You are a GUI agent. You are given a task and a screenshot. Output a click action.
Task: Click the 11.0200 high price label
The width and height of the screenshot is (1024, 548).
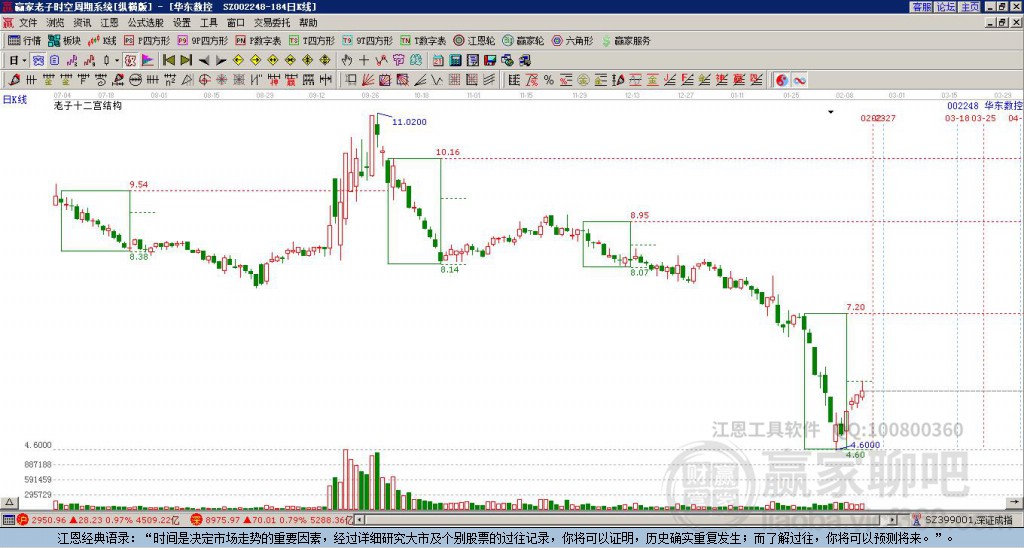point(409,122)
